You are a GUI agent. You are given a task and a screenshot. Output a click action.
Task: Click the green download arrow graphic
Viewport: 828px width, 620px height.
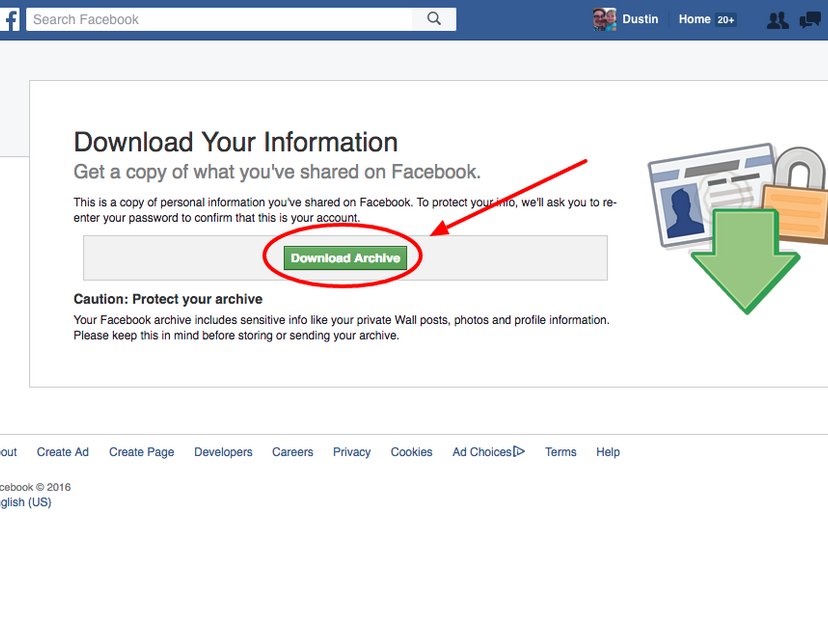[745, 263]
